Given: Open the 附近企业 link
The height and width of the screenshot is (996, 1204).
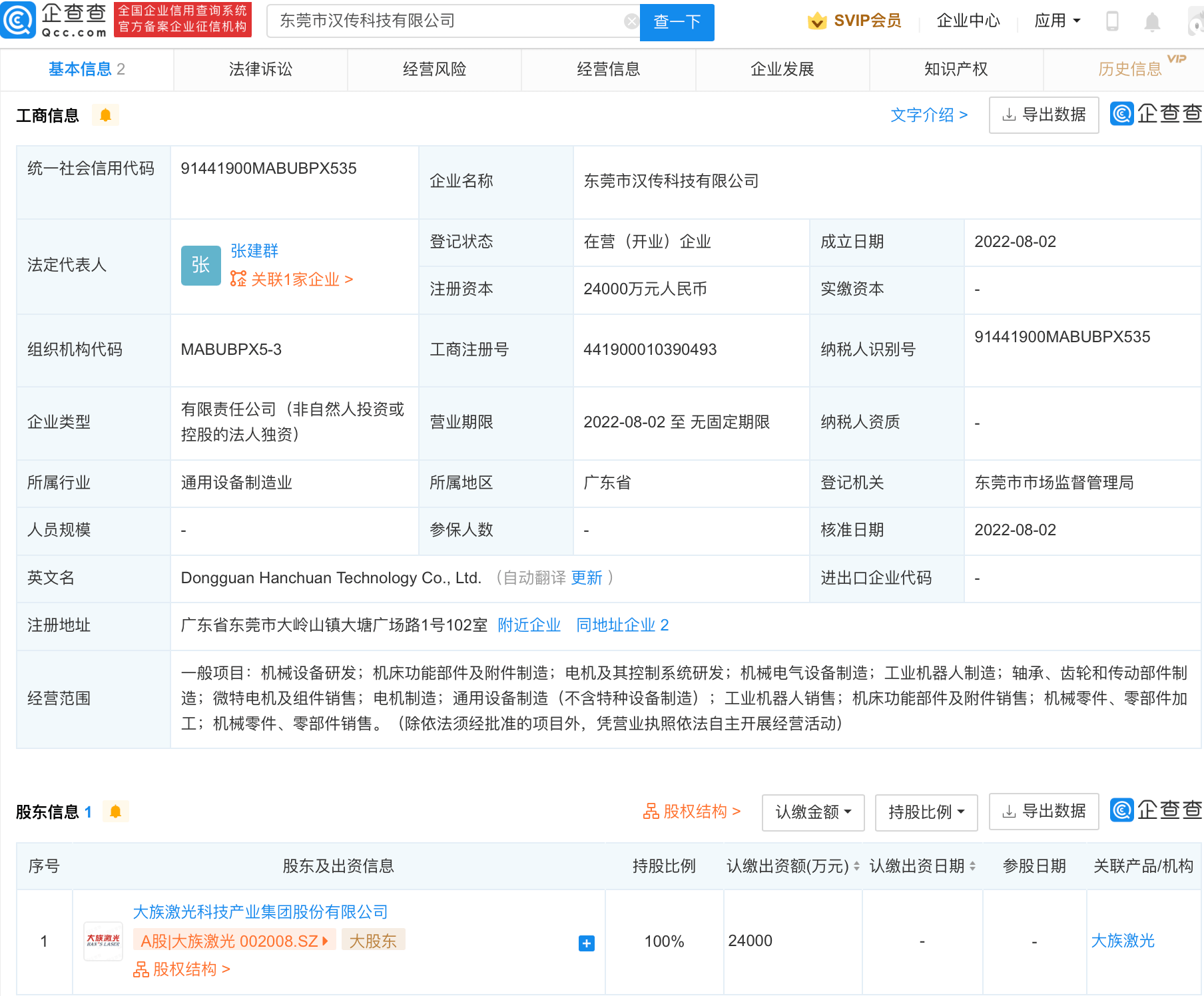Looking at the screenshot, I should click(529, 625).
